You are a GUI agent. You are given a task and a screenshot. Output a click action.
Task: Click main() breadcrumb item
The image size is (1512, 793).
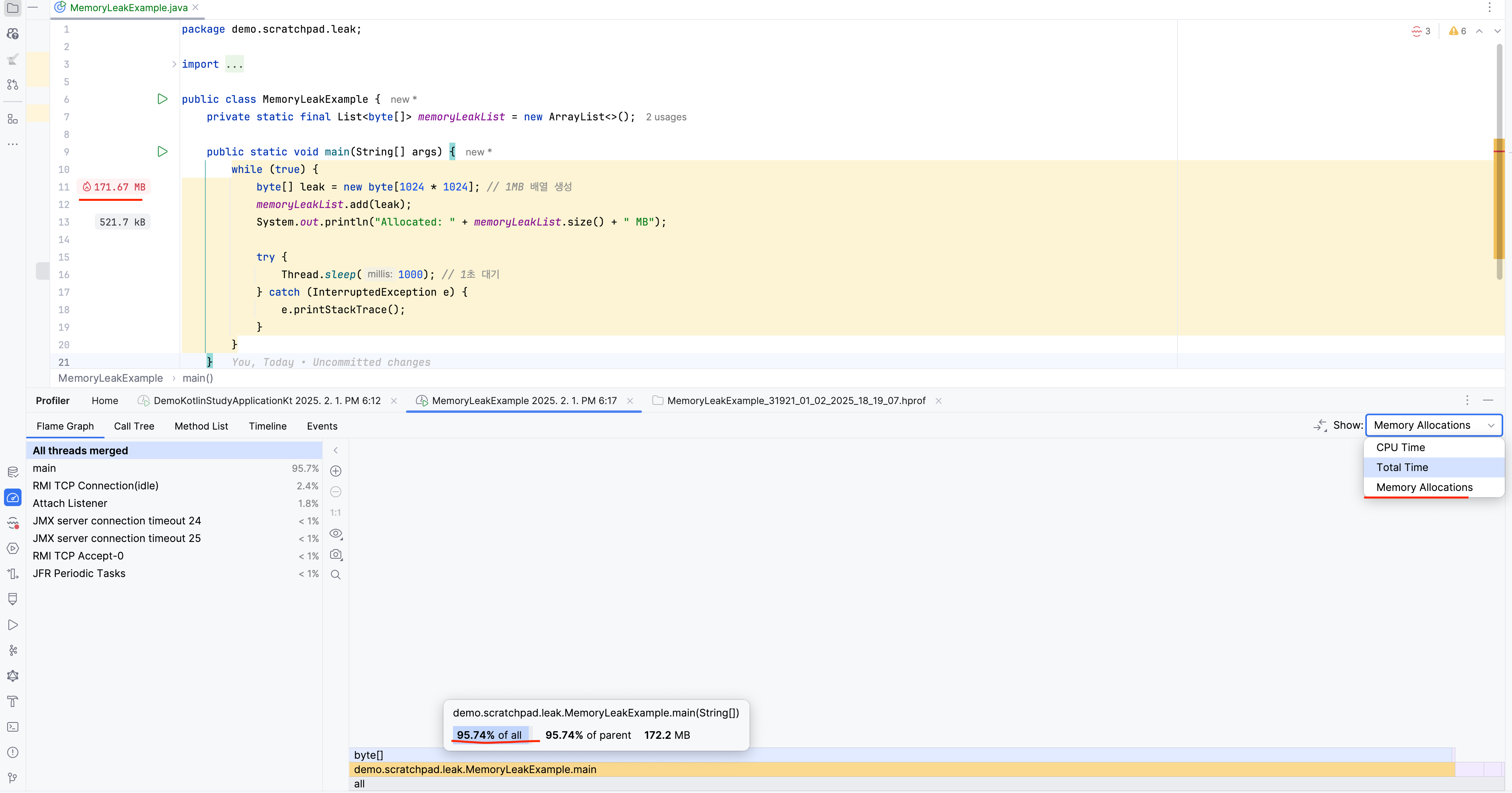(x=198, y=378)
